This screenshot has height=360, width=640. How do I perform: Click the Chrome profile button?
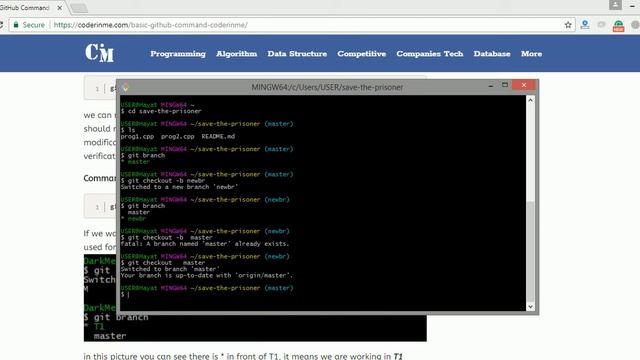[x=615, y=5]
